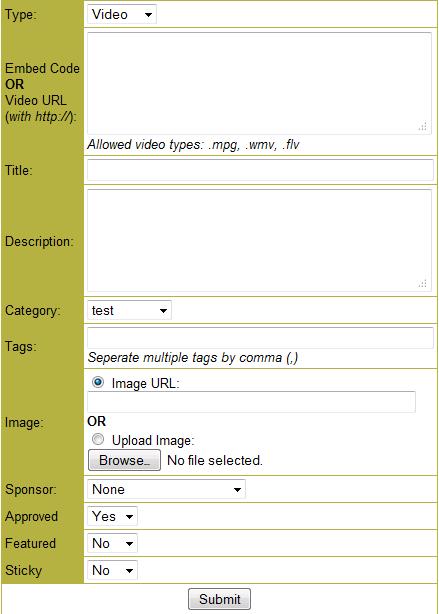
Task: Click the 'No file selected.' text
Action: [x=215, y=460]
